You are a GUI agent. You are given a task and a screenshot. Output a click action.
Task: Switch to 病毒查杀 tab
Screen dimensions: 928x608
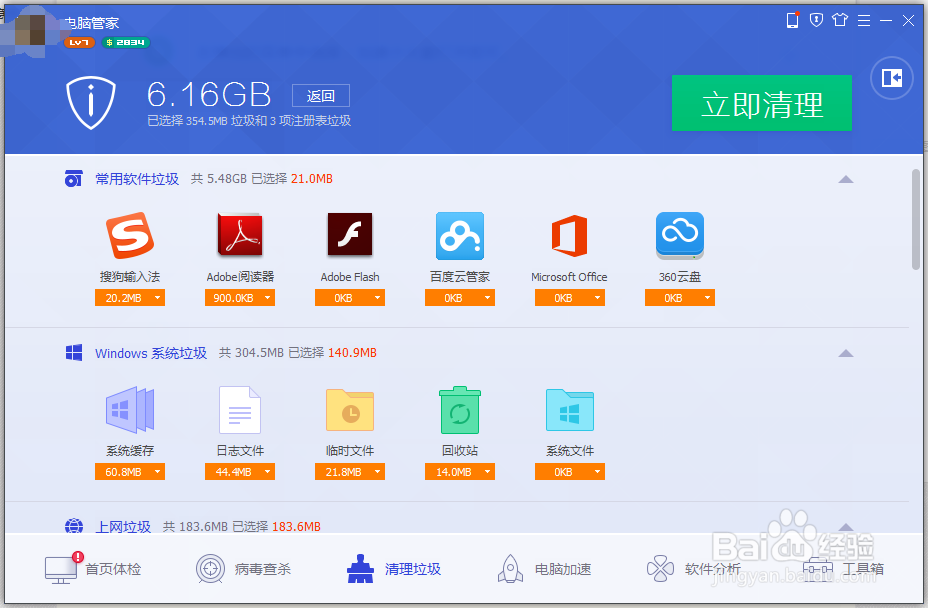(x=243, y=569)
